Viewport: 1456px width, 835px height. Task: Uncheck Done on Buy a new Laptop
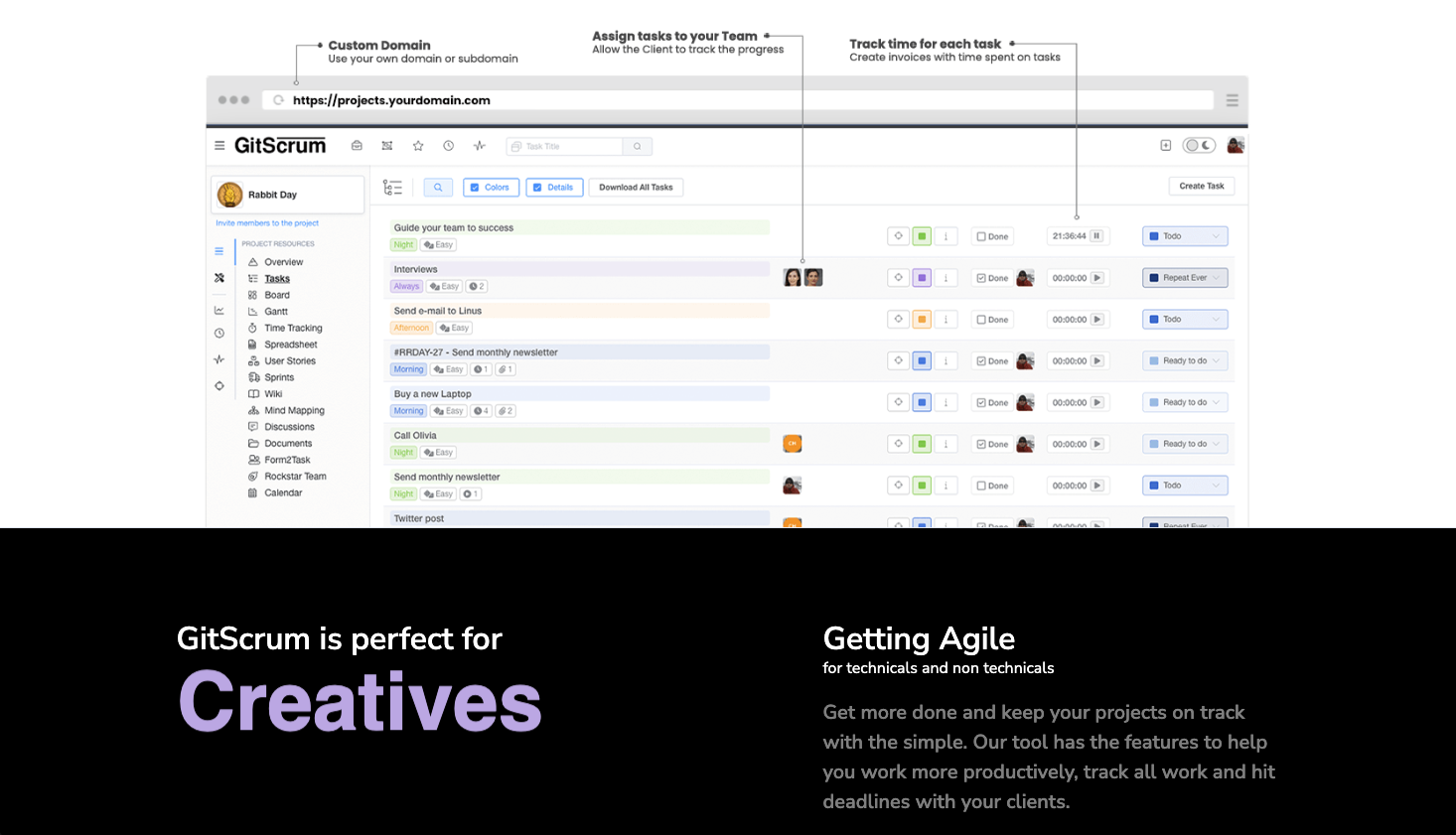(x=992, y=402)
